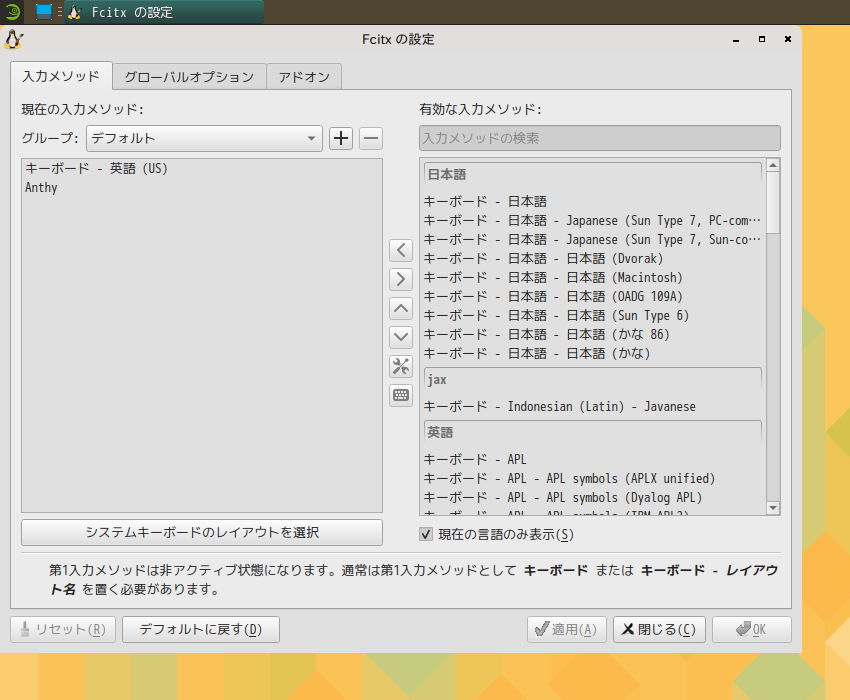Viewport: 850px width, 700px height.
Task: Select キーボード - 日本語 entry
Action: tap(593, 202)
